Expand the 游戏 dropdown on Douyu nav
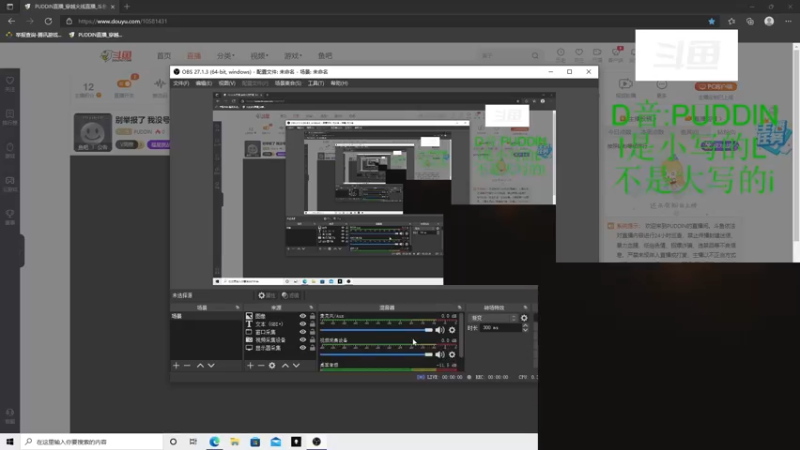 (293, 56)
